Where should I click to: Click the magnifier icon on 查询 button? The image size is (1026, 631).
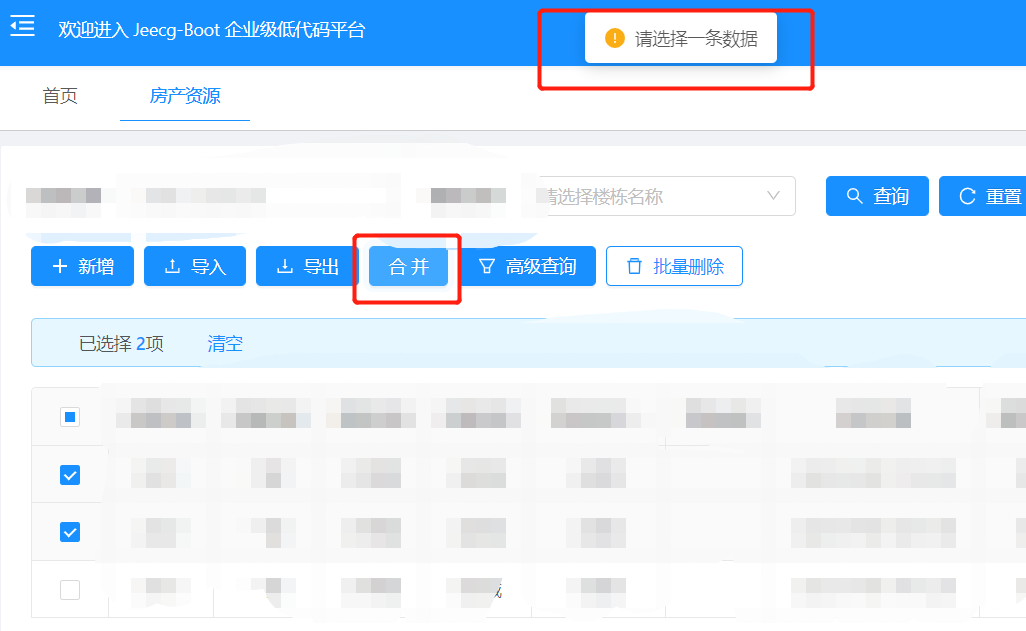(x=854, y=196)
